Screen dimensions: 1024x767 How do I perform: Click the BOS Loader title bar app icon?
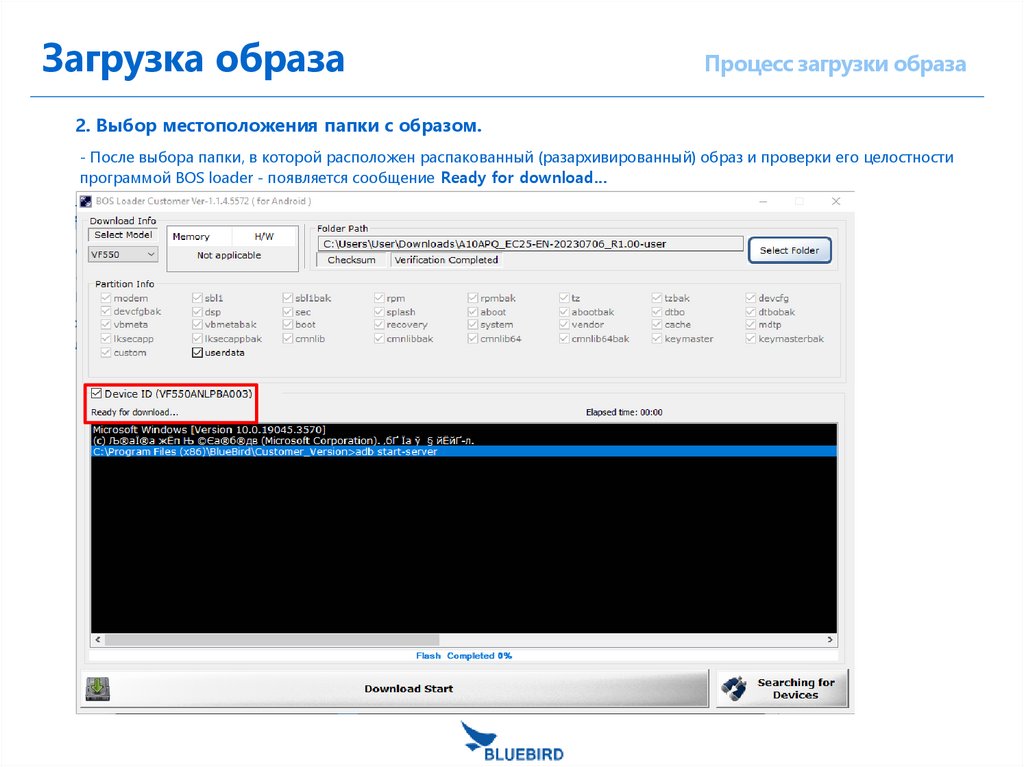pos(86,201)
